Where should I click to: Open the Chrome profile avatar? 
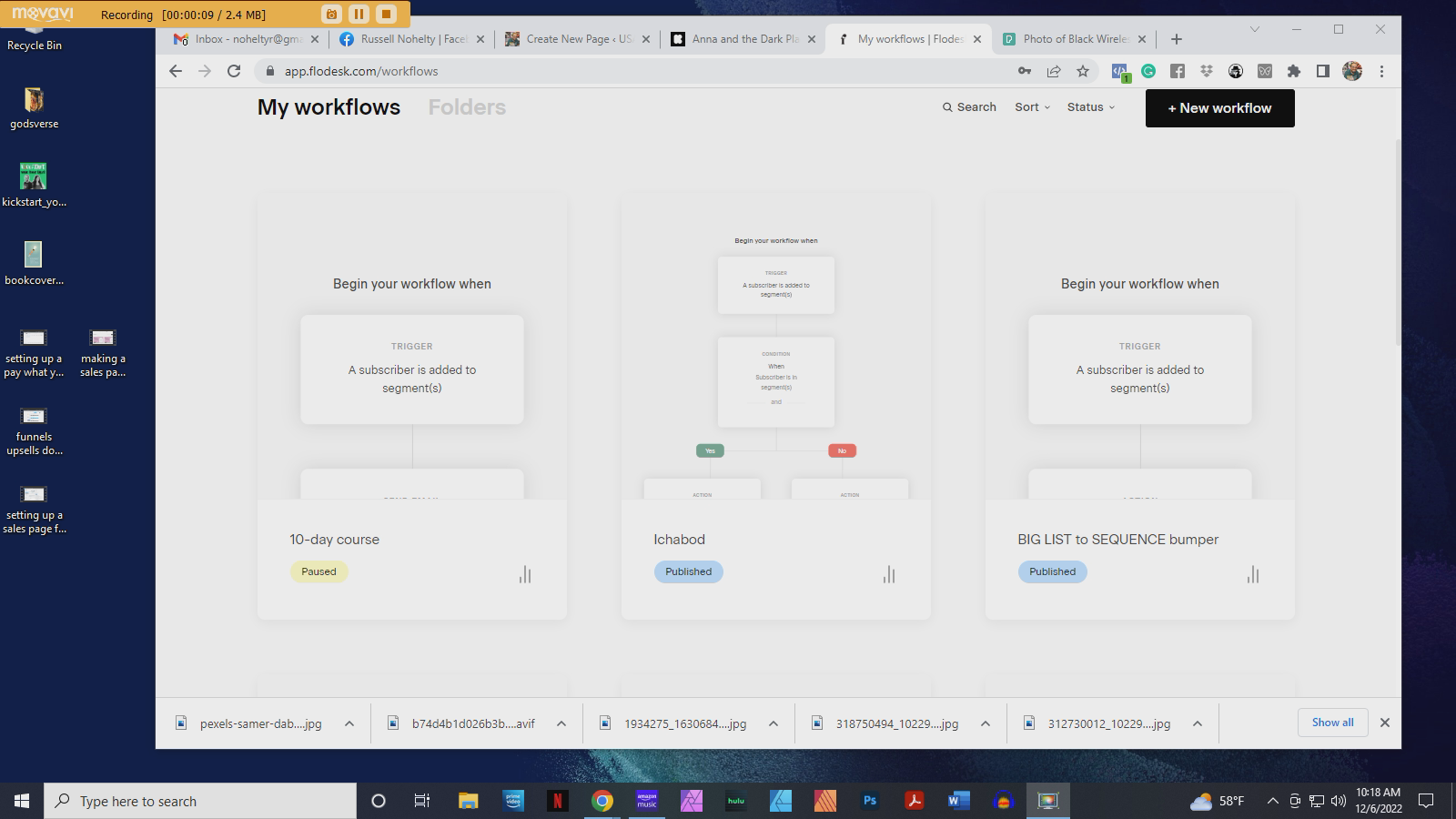click(1350, 71)
